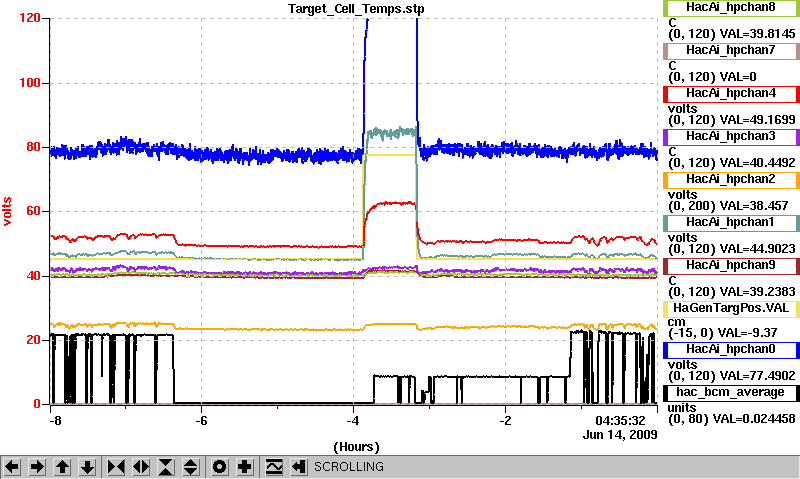800x479 pixels.
Task: Click the '80' y-axis tick label
Action: 33,147
